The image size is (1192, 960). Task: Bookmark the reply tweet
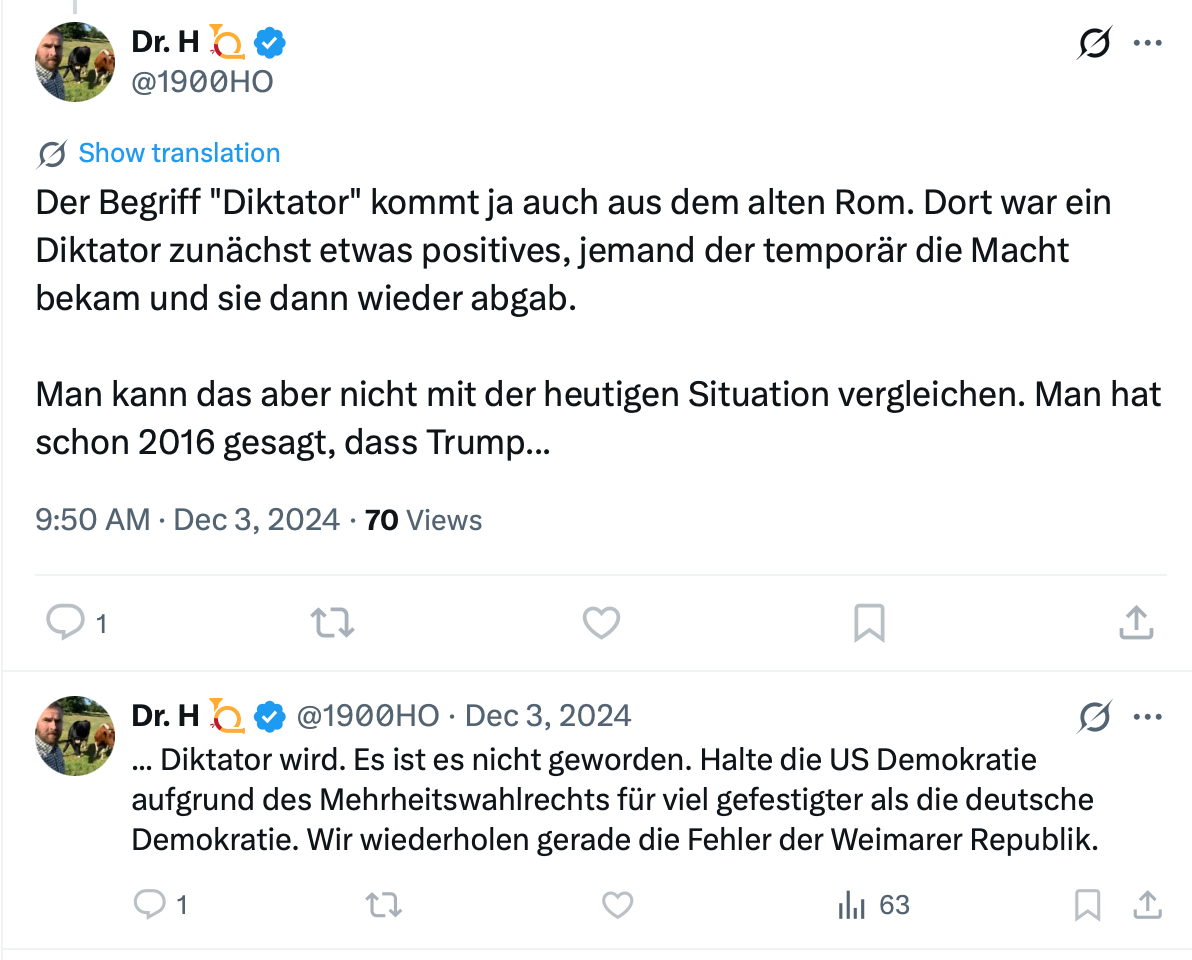click(1087, 905)
